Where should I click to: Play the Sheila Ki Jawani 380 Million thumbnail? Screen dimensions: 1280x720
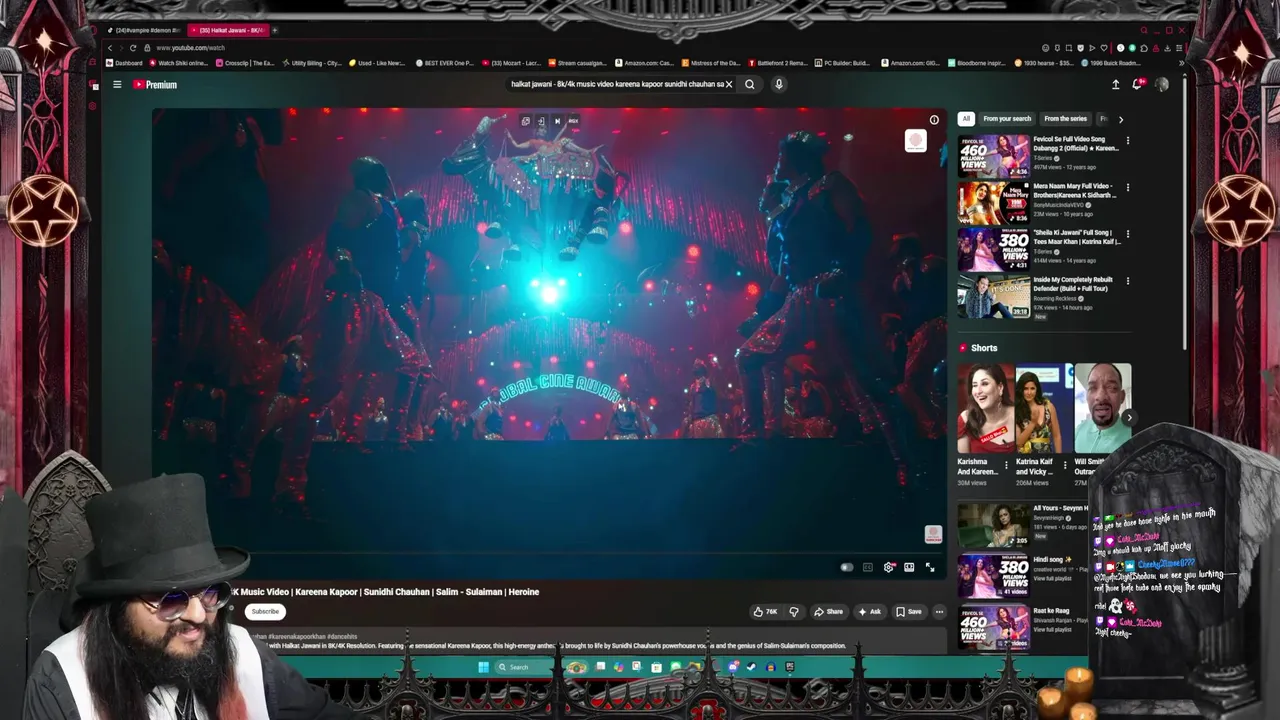[x=993, y=249]
